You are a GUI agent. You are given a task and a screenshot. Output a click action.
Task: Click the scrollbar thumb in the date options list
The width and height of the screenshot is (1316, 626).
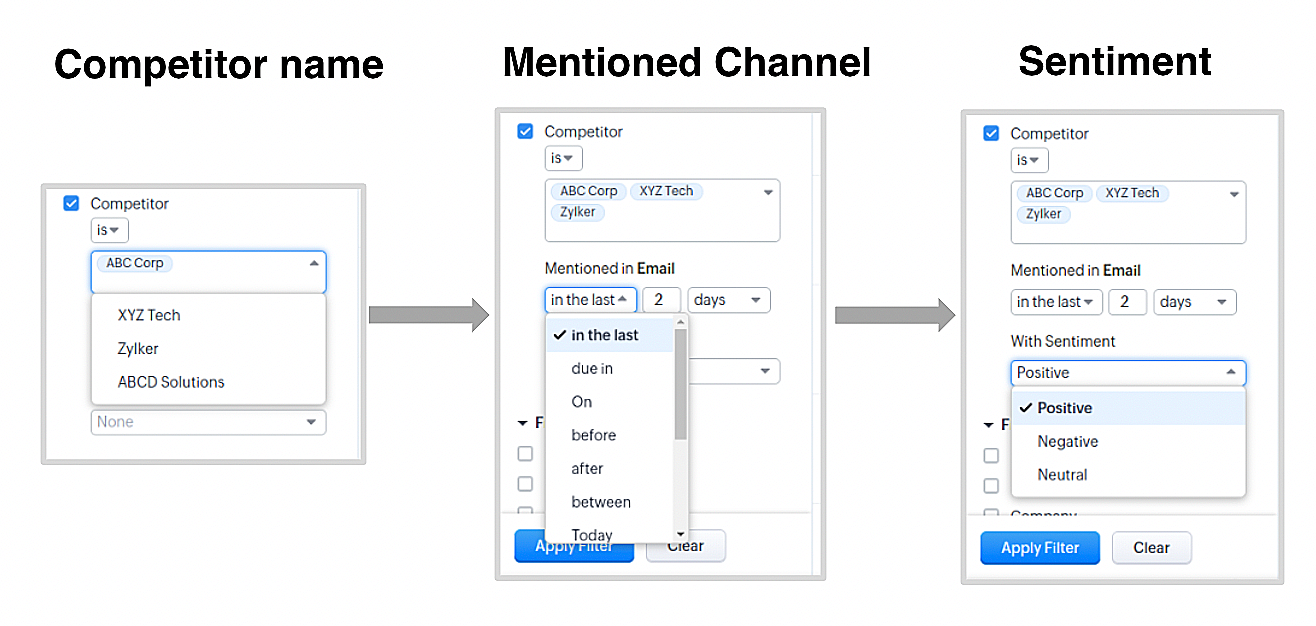[681, 385]
